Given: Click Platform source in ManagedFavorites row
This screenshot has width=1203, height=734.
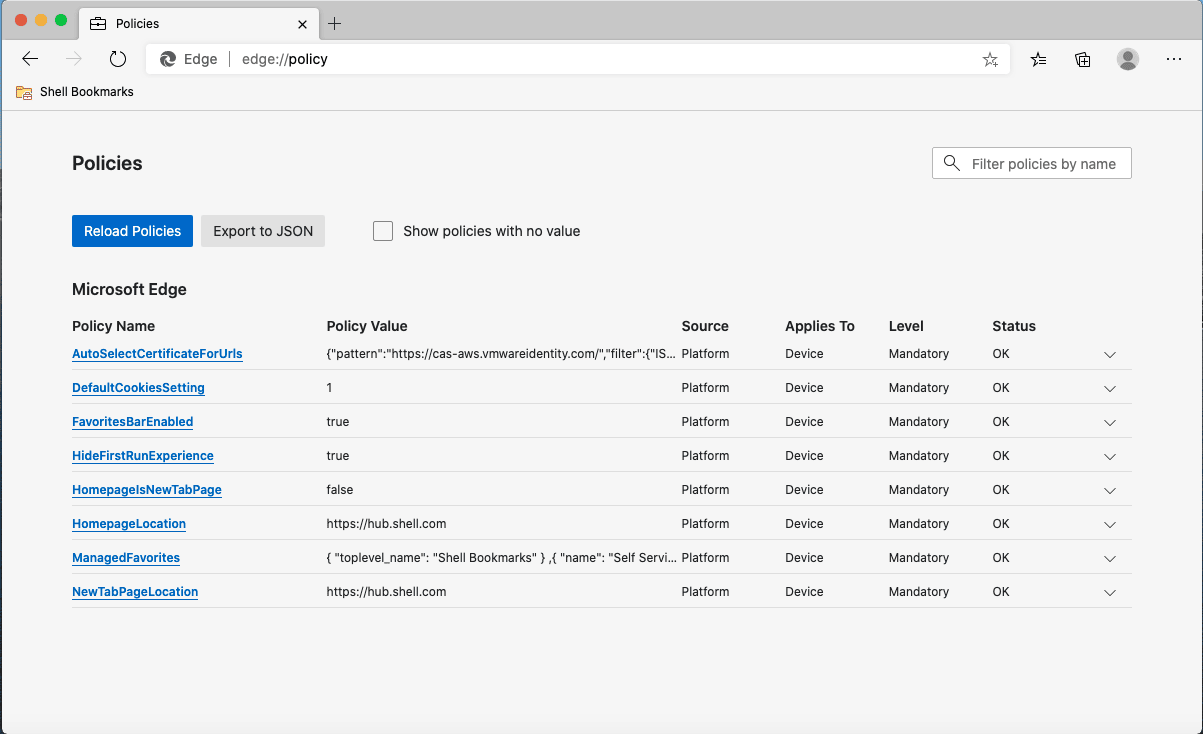Looking at the screenshot, I should pyautogui.click(x=705, y=558).
